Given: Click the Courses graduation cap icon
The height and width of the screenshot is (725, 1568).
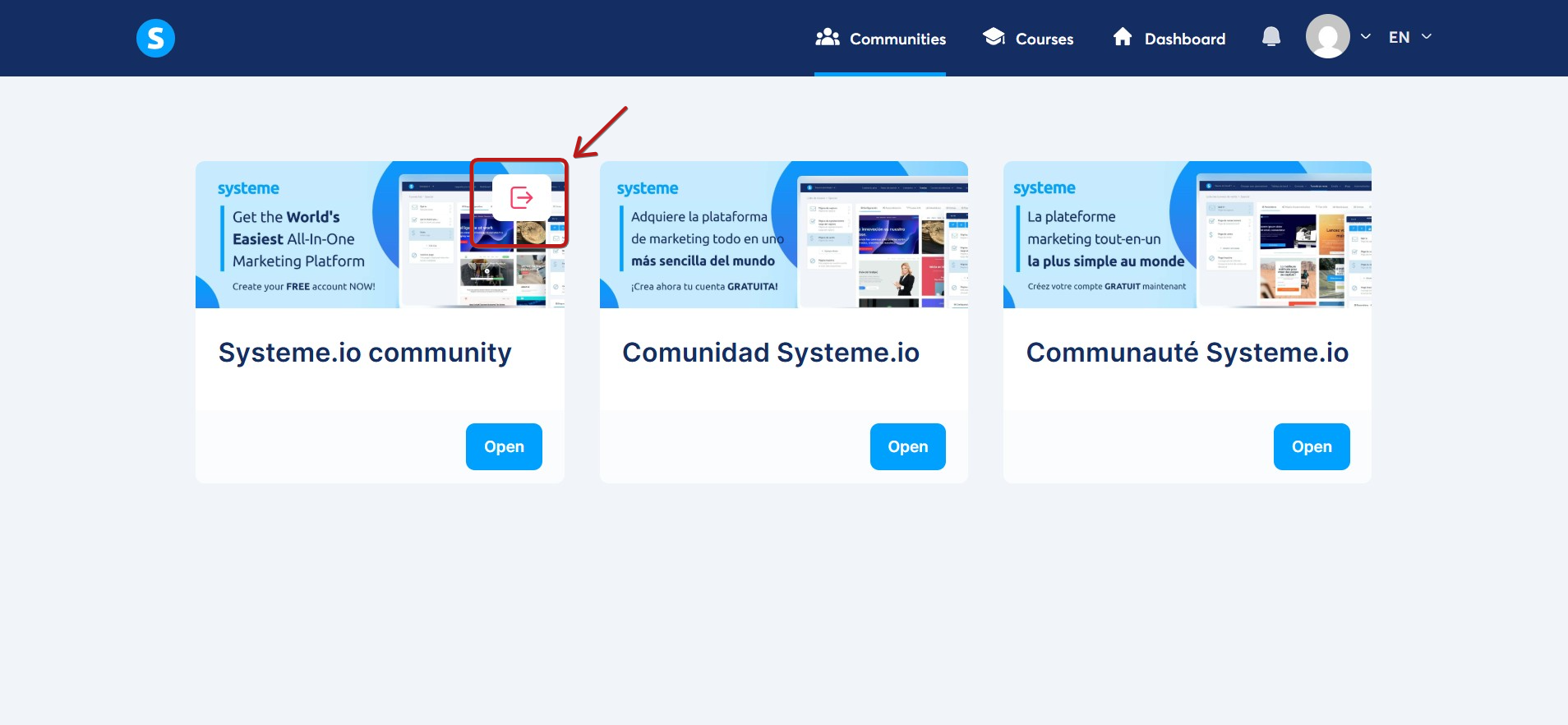Looking at the screenshot, I should pyautogui.click(x=994, y=37).
